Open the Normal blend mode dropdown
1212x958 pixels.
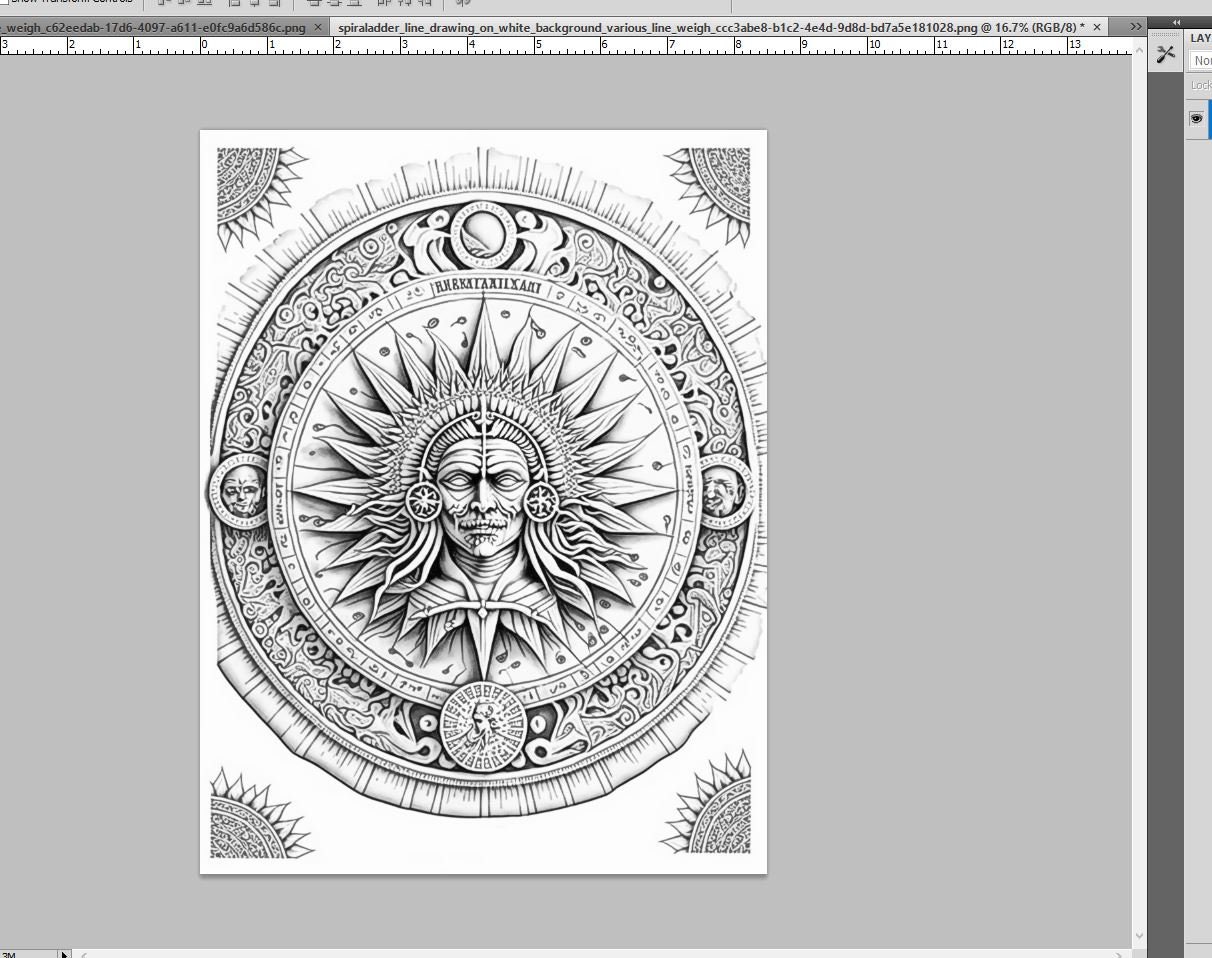point(1203,61)
